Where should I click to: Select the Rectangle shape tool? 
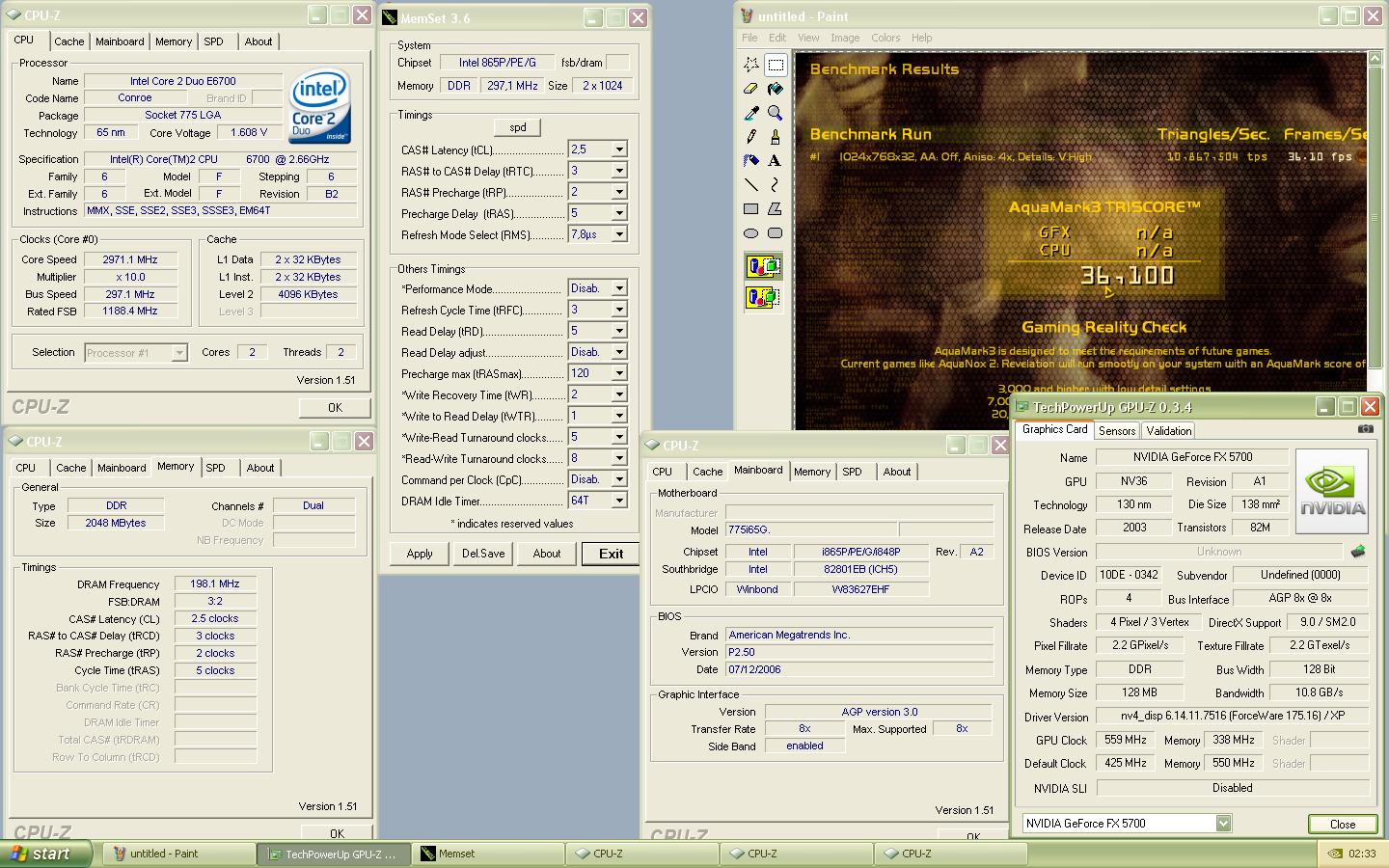pyautogui.click(x=751, y=209)
